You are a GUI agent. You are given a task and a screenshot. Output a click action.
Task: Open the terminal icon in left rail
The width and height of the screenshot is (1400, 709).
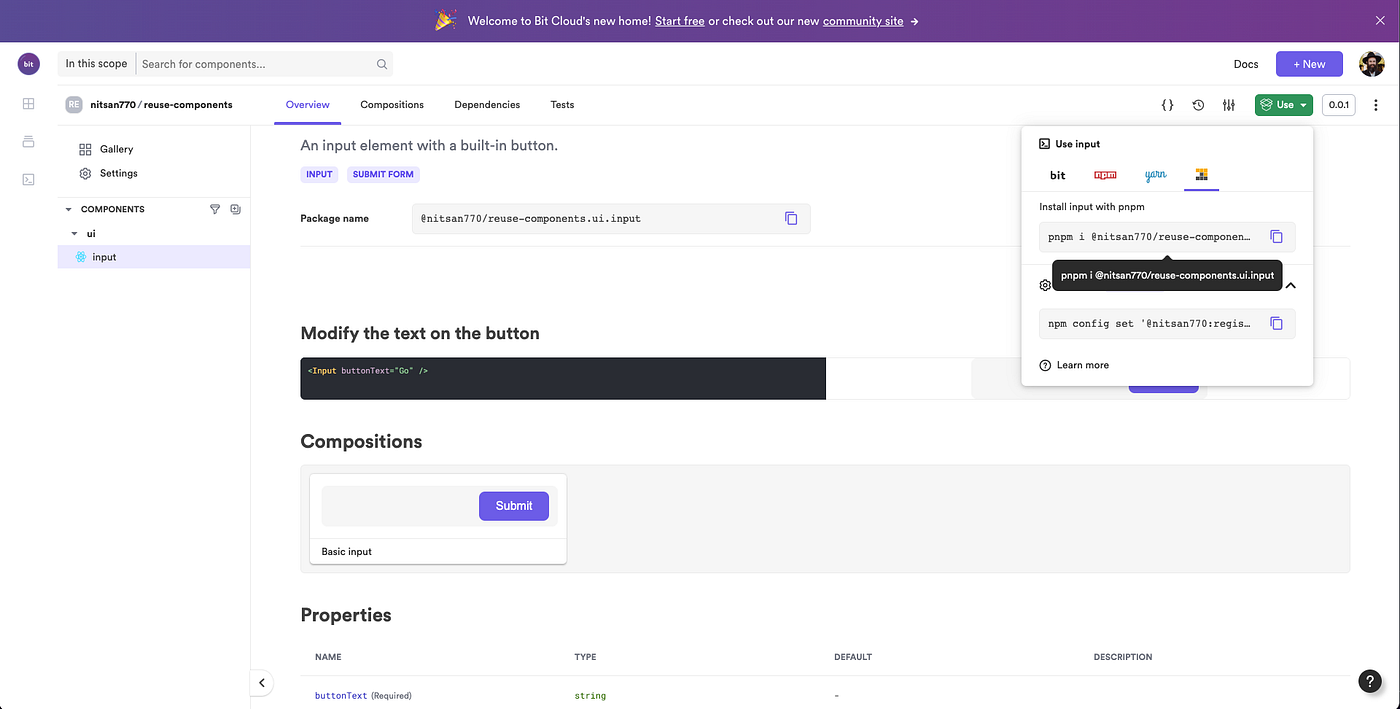point(28,179)
